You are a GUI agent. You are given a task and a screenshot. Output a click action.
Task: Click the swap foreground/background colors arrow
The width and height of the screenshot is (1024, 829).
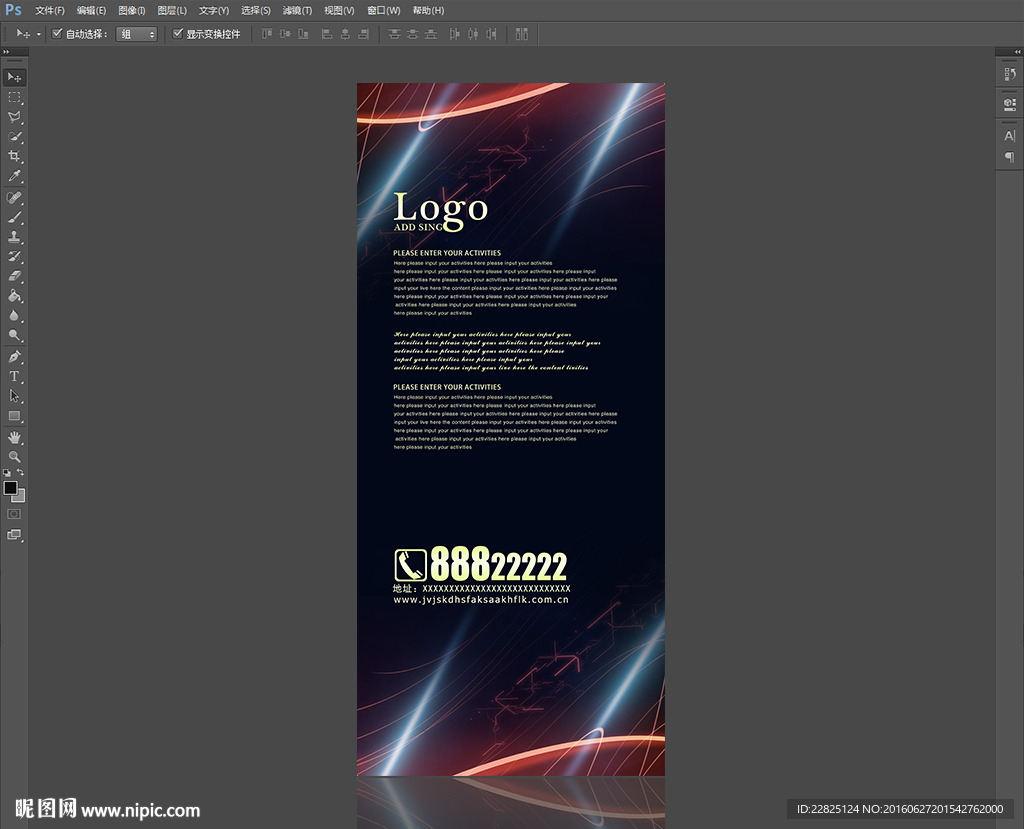tap(21, 472)
